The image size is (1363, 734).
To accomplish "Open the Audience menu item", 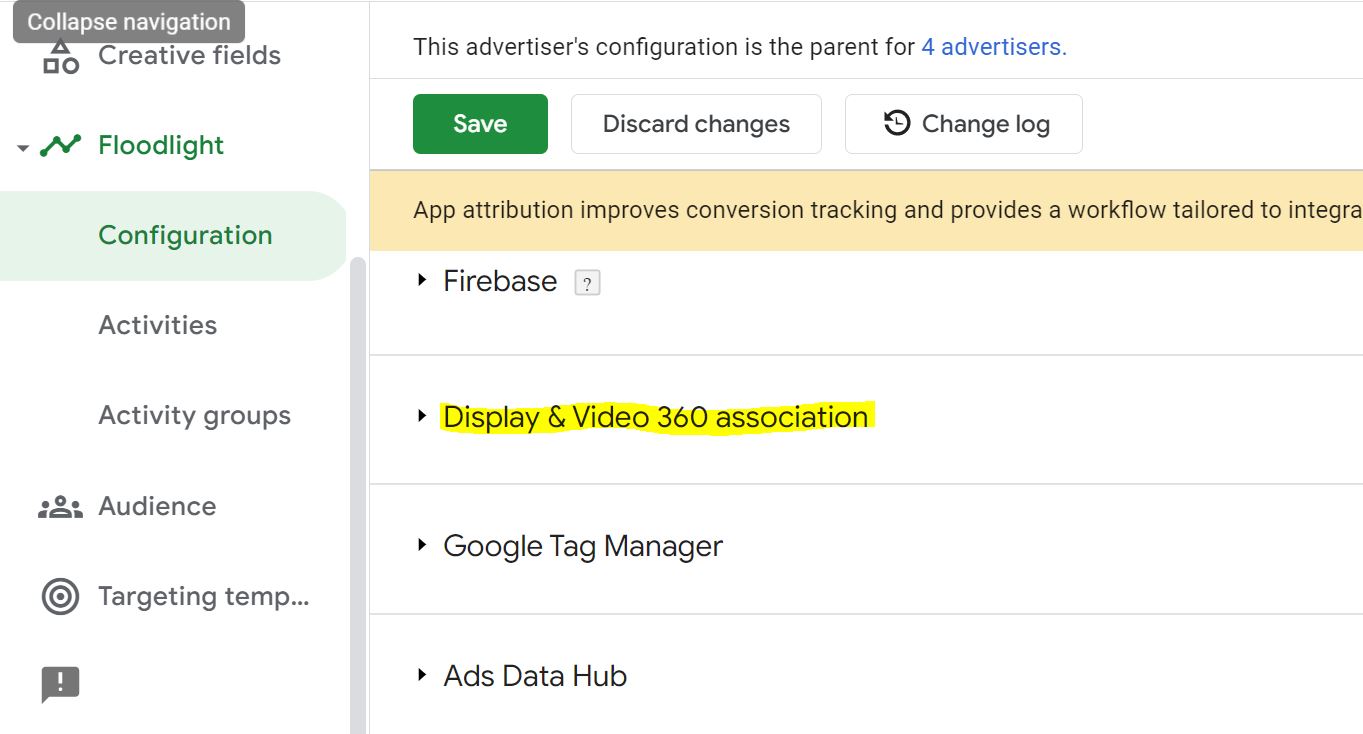I will coord(157,506).
